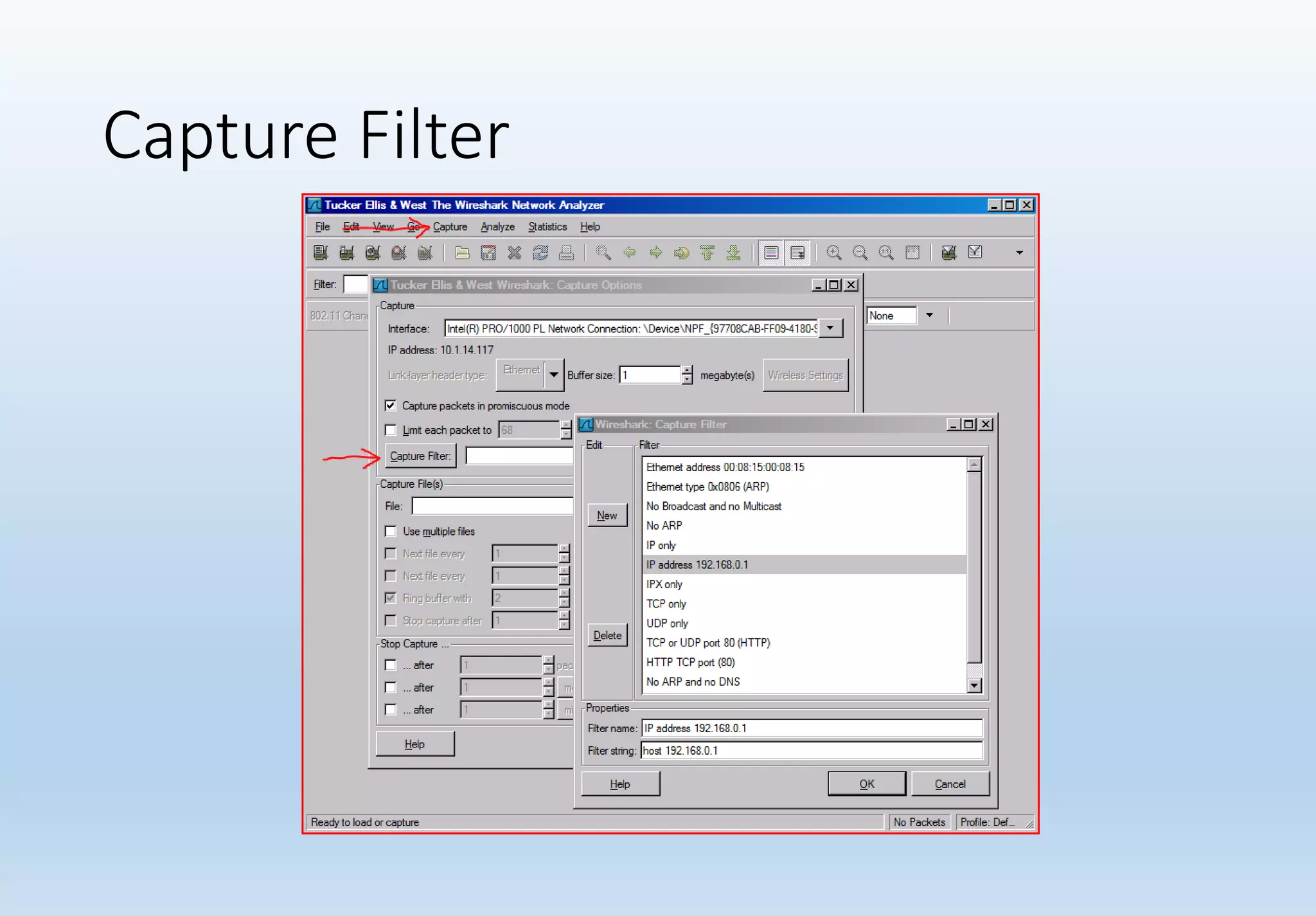Open the Statistics menu
The image size is (1316, 916).
pos(547,227)
